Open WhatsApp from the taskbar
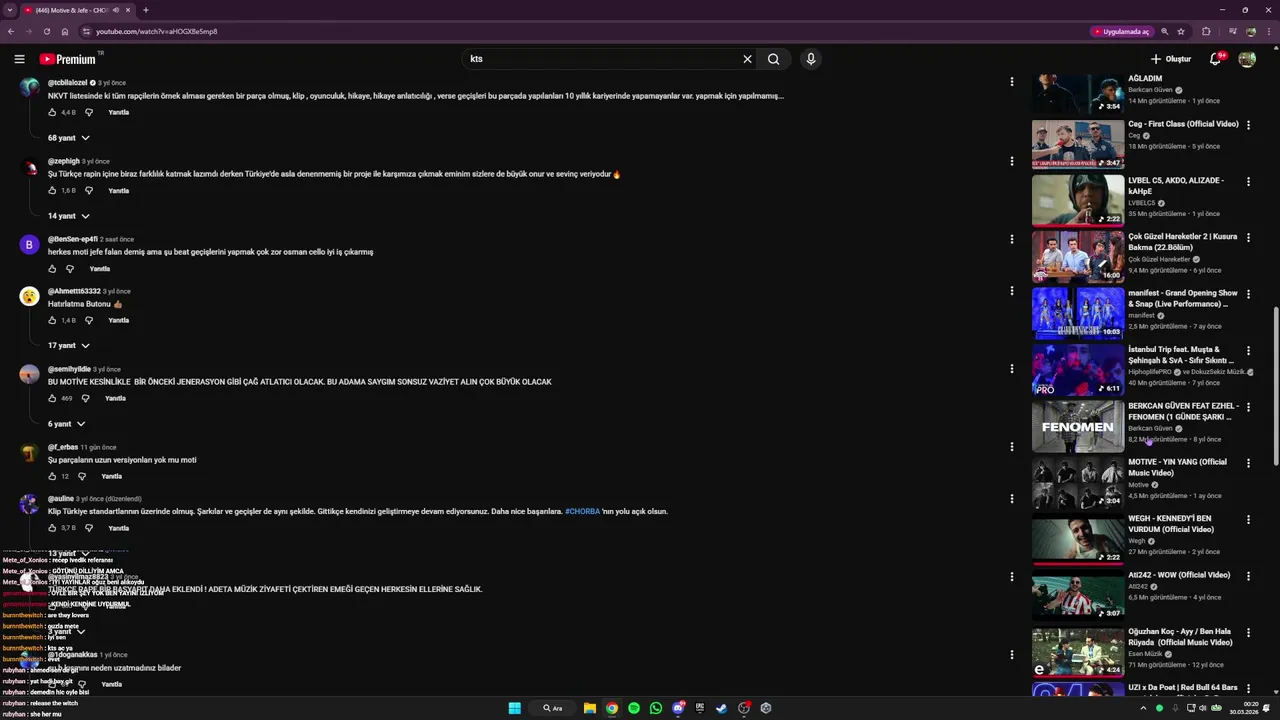This screenshot has height=720, width=1280. coord(655,708)
